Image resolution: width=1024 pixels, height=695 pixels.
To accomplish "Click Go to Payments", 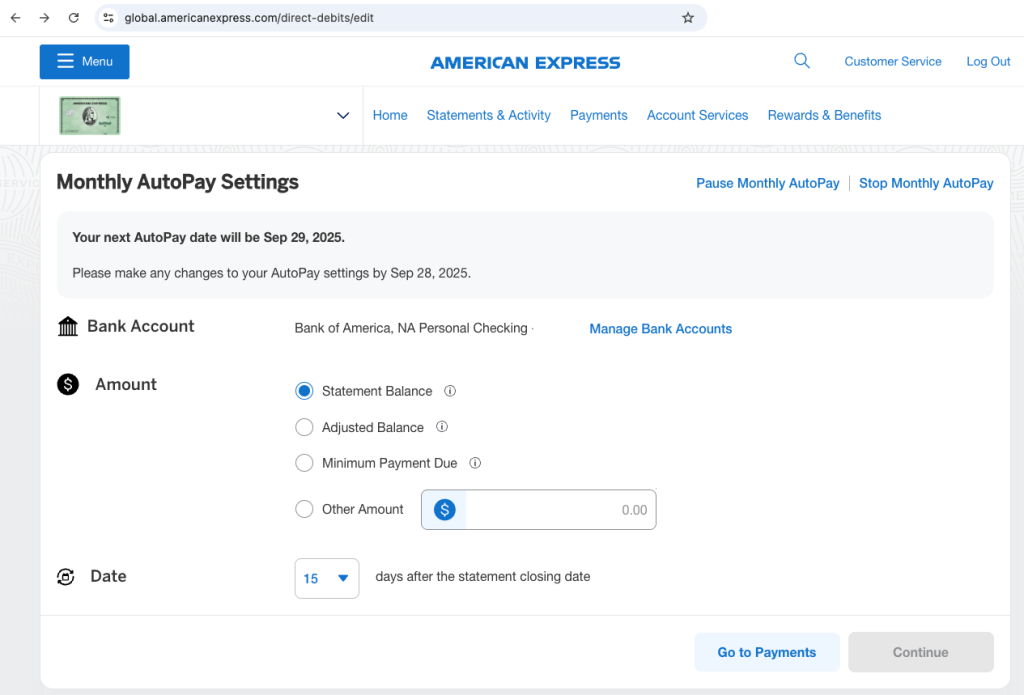I will coord(767,652).
